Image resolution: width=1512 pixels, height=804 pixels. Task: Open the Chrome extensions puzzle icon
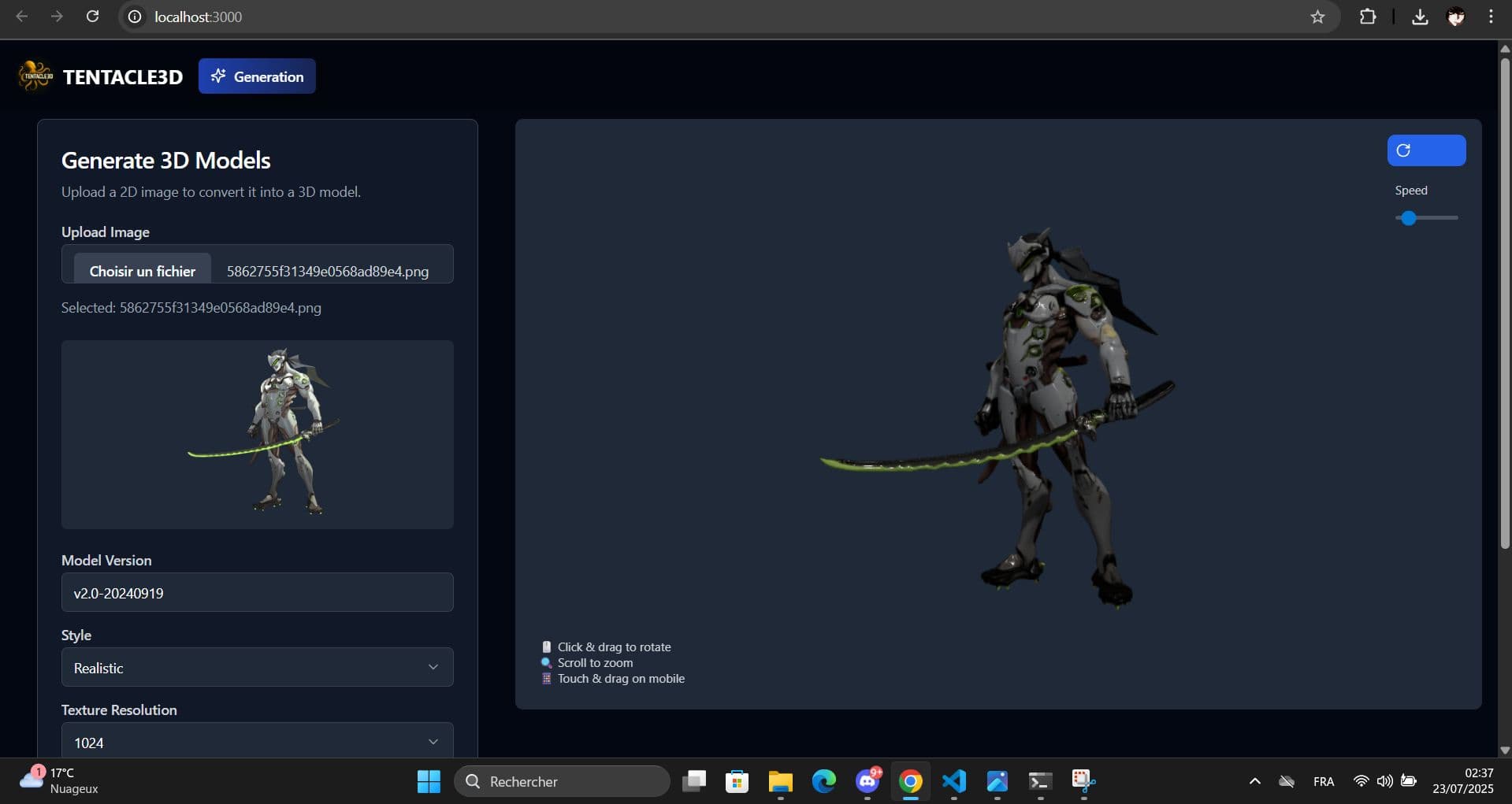[x=1369, y=17]
